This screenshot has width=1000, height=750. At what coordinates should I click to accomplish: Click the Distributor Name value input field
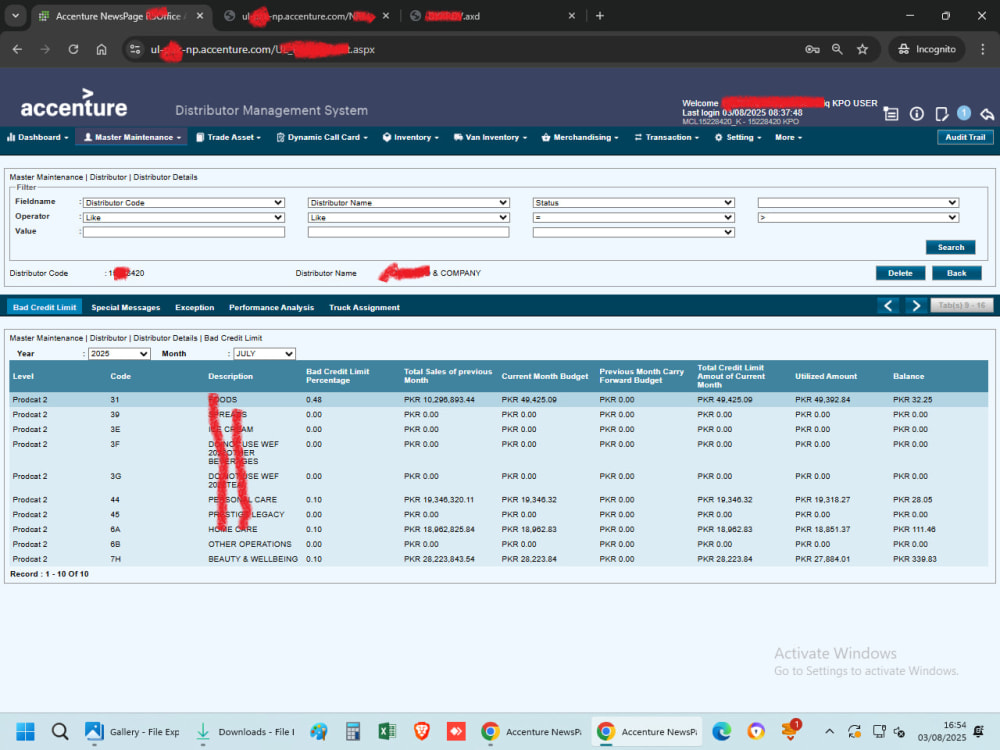pyautogui.click(x=408, y=232)
